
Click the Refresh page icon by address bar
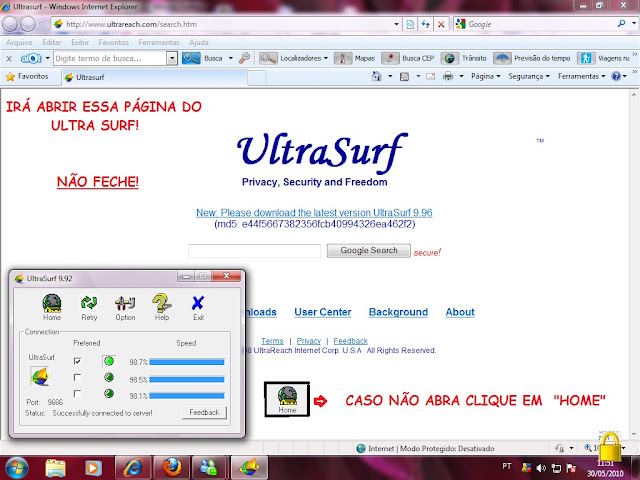[x=425, y=24]
